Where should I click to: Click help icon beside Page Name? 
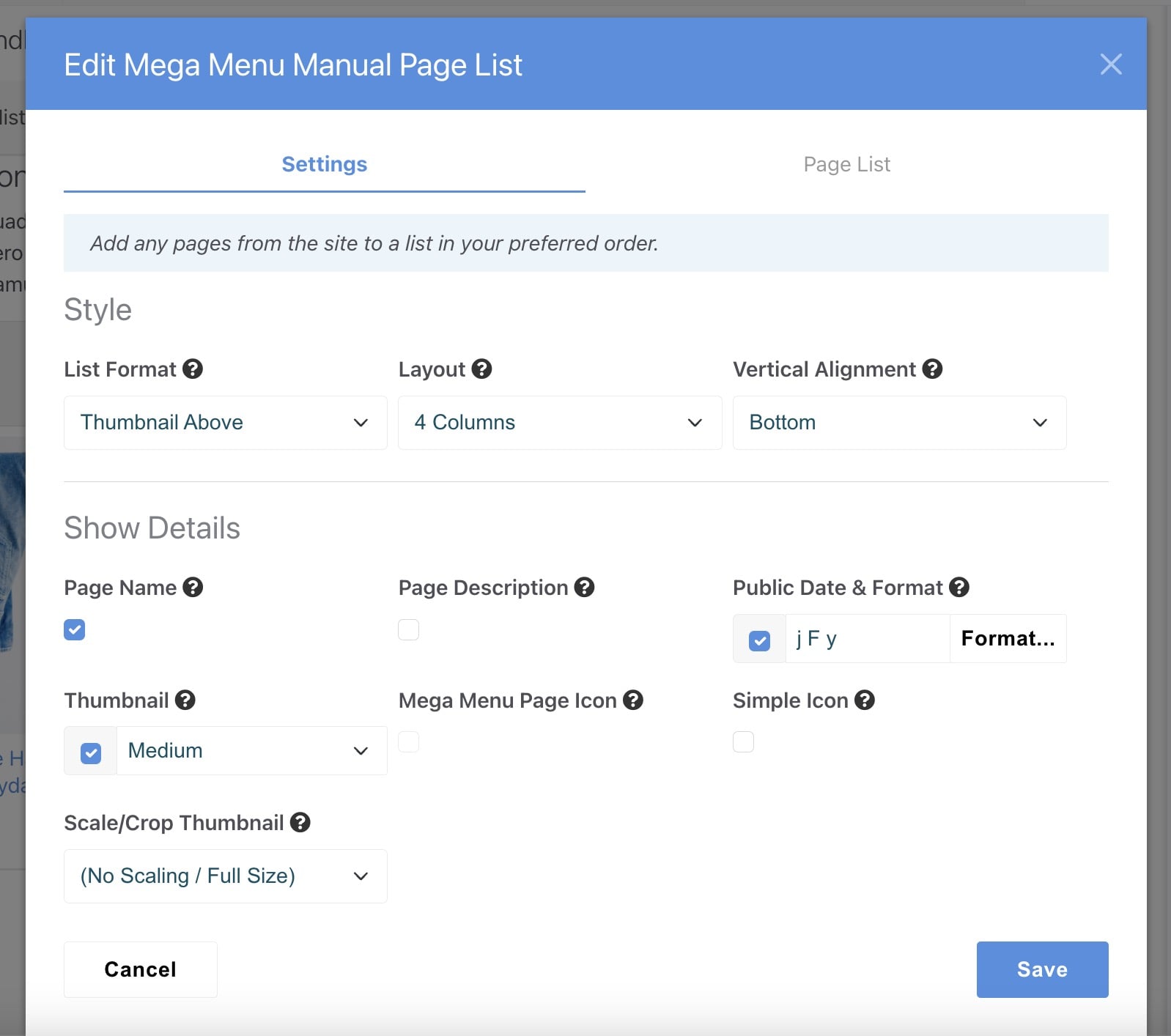(193, 587)
